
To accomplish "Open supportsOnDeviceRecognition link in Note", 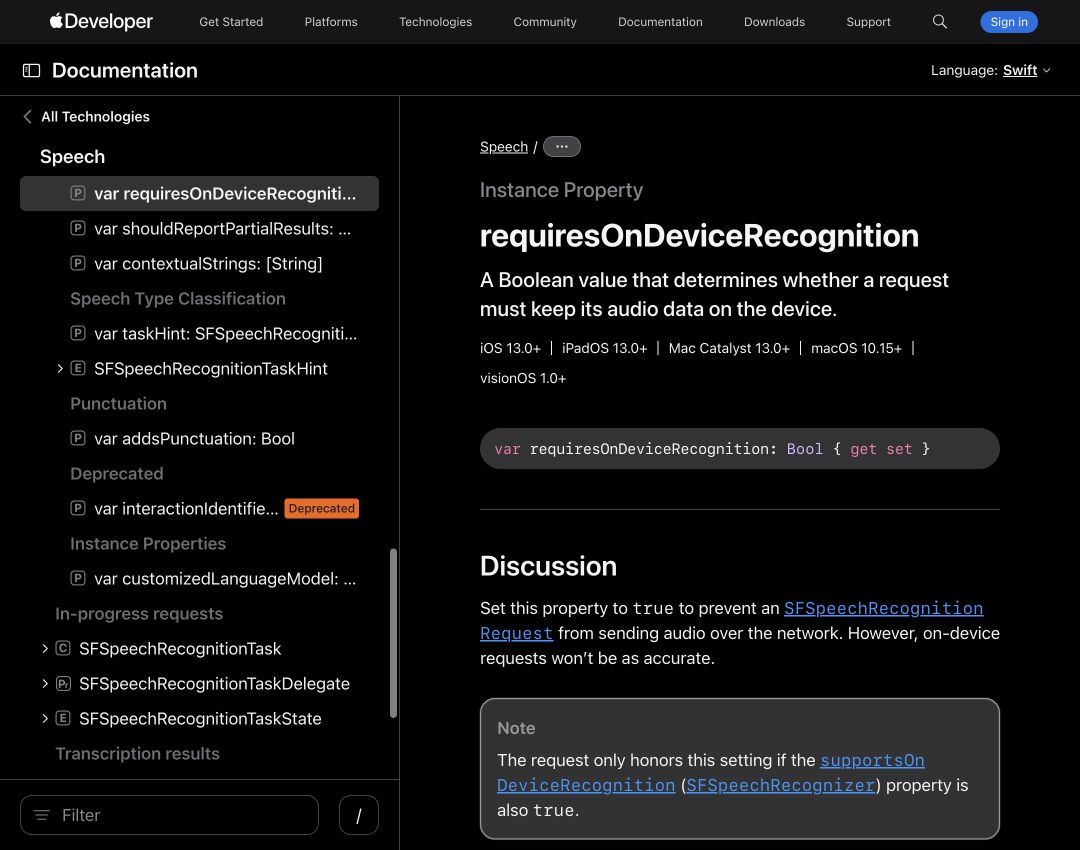I will pyautogui.click(x=872, y=760).
